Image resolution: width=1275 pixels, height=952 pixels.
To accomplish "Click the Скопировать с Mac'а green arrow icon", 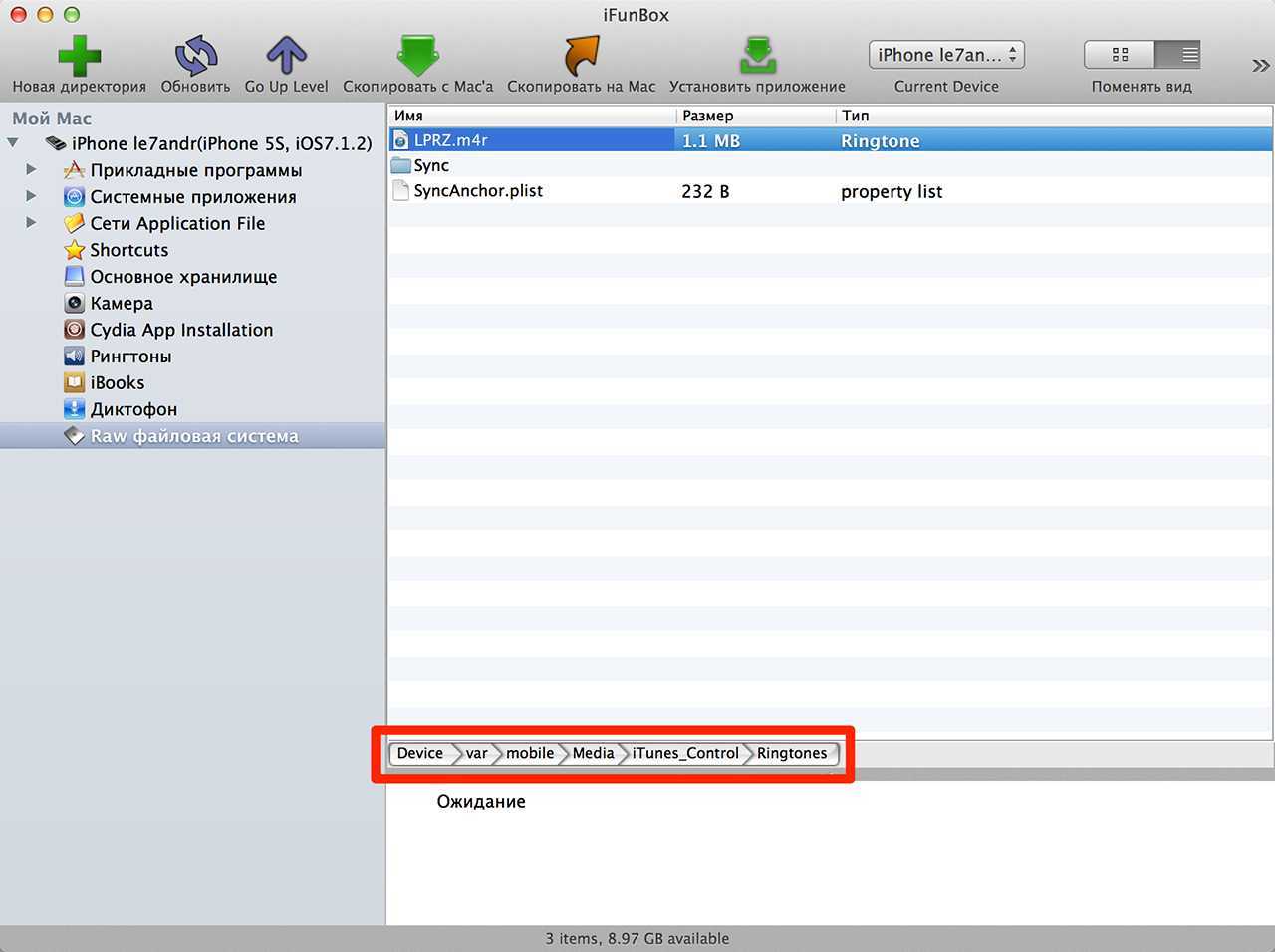I will (x=417, y=56).
